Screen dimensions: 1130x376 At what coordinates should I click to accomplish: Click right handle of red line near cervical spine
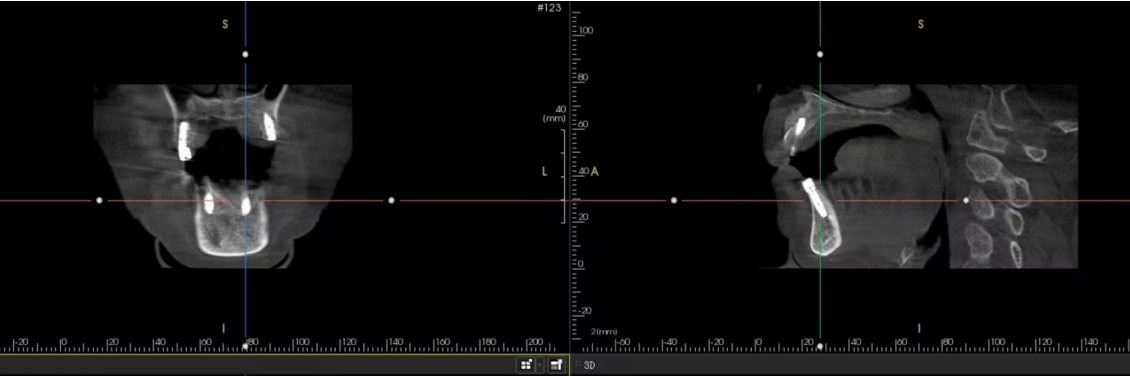point(966,200)
